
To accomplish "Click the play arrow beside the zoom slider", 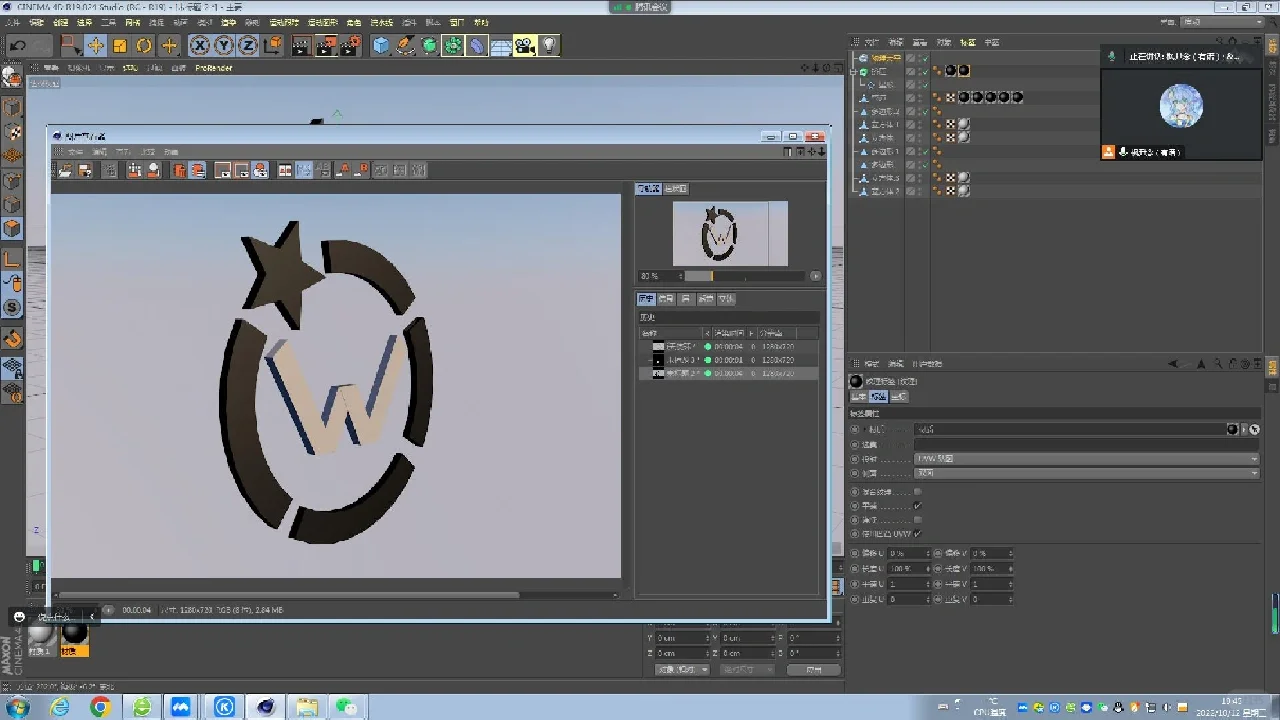I will click(815, 276).
